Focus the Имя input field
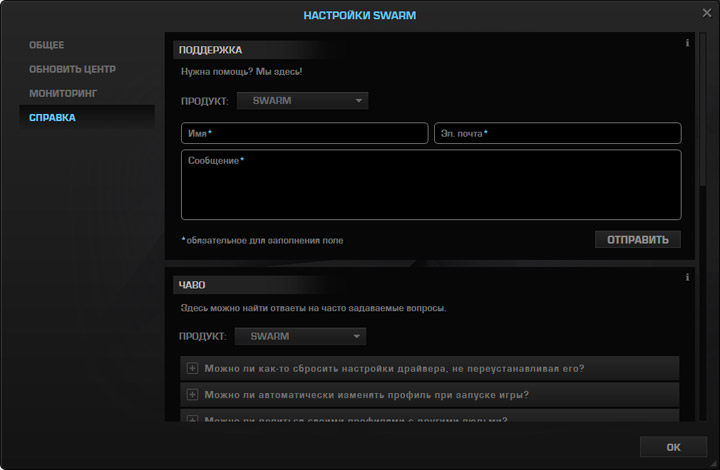This screenshot has width=720, height=470. tap(305, 133)
